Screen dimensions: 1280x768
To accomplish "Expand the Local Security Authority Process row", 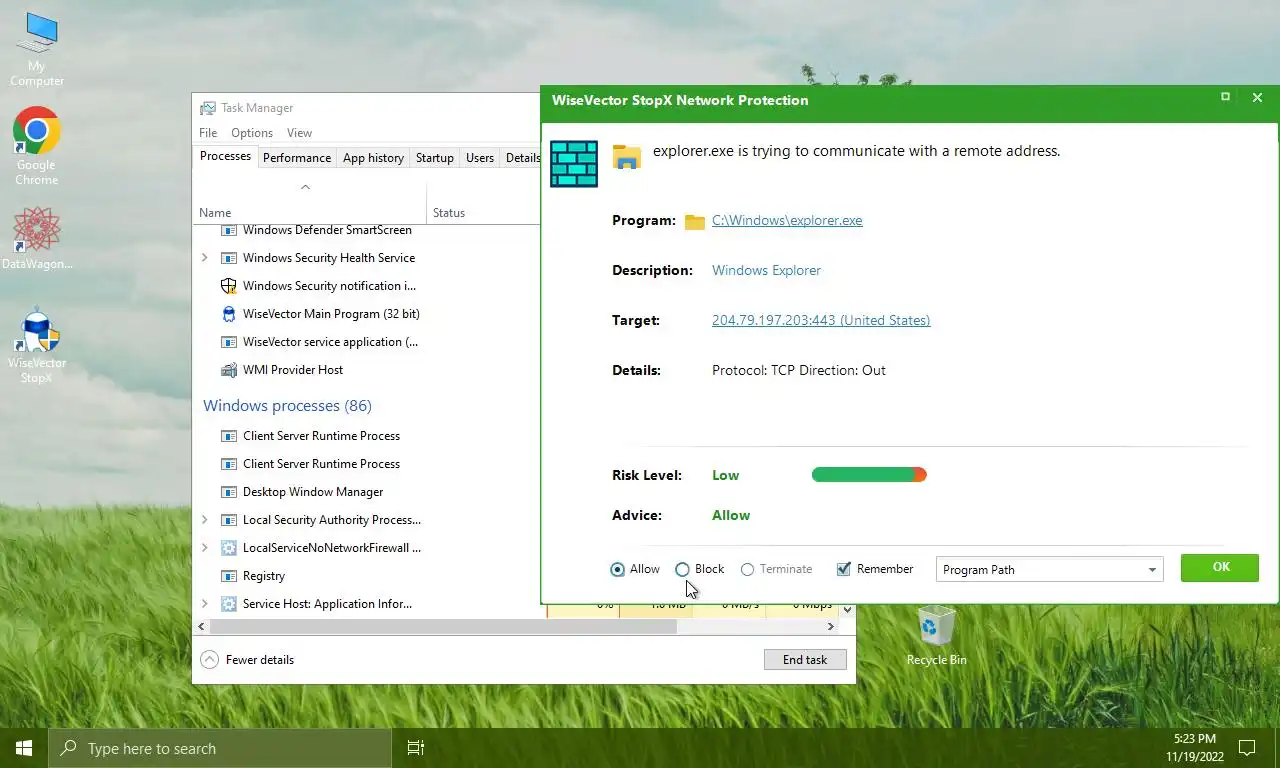I will tap(205, 520).
